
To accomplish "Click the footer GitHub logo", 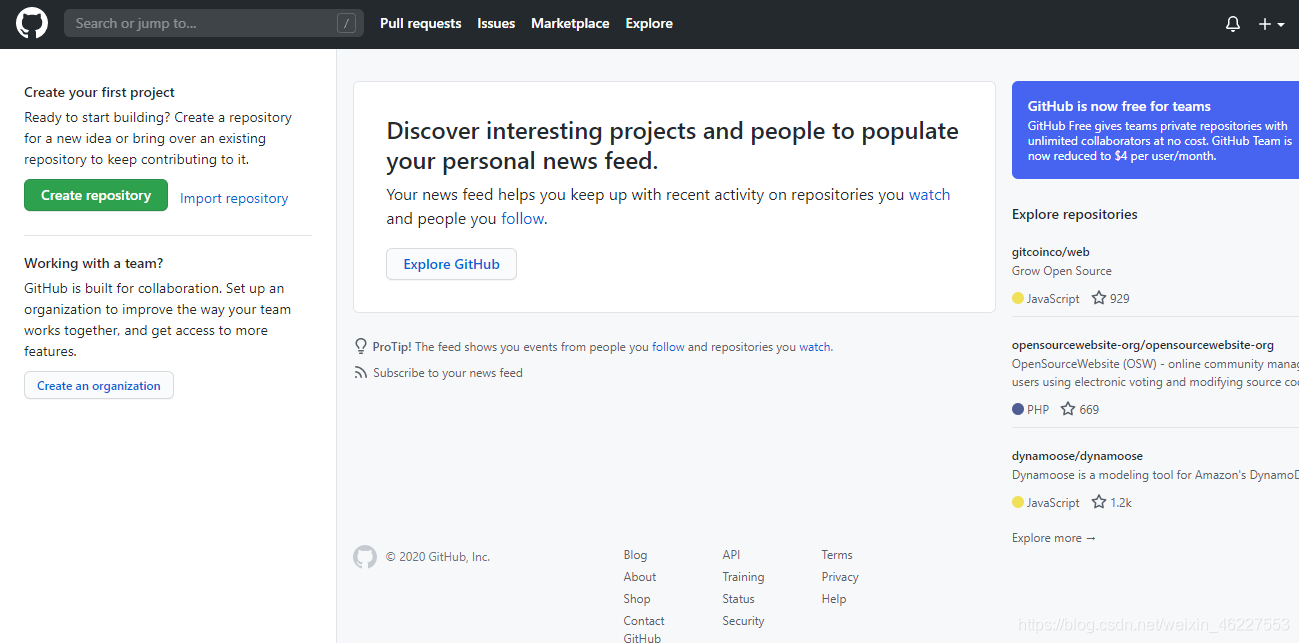I will tap(365, 557).
